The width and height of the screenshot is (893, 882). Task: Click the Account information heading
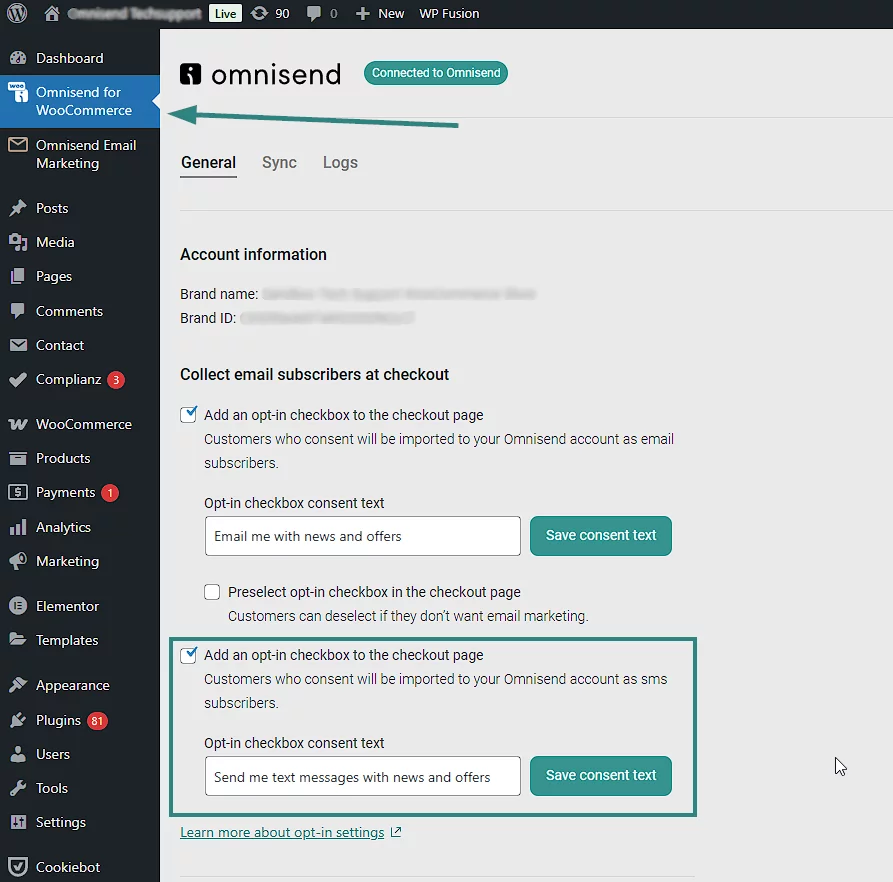coord(253,255)
